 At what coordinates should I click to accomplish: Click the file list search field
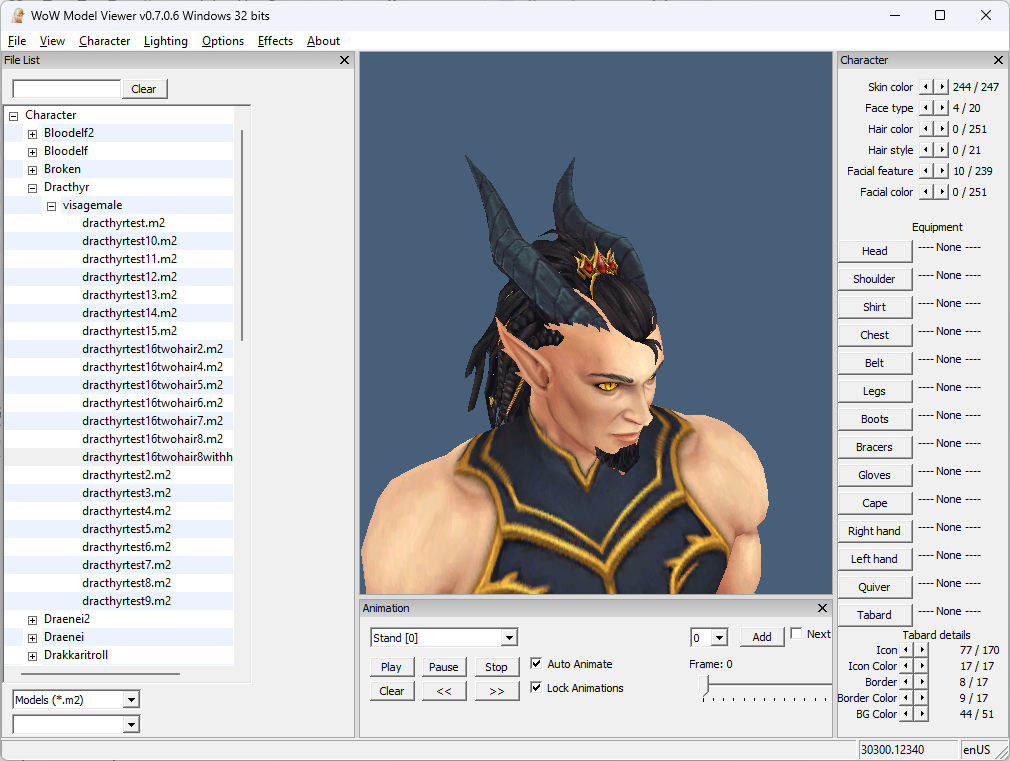[66, 89]
